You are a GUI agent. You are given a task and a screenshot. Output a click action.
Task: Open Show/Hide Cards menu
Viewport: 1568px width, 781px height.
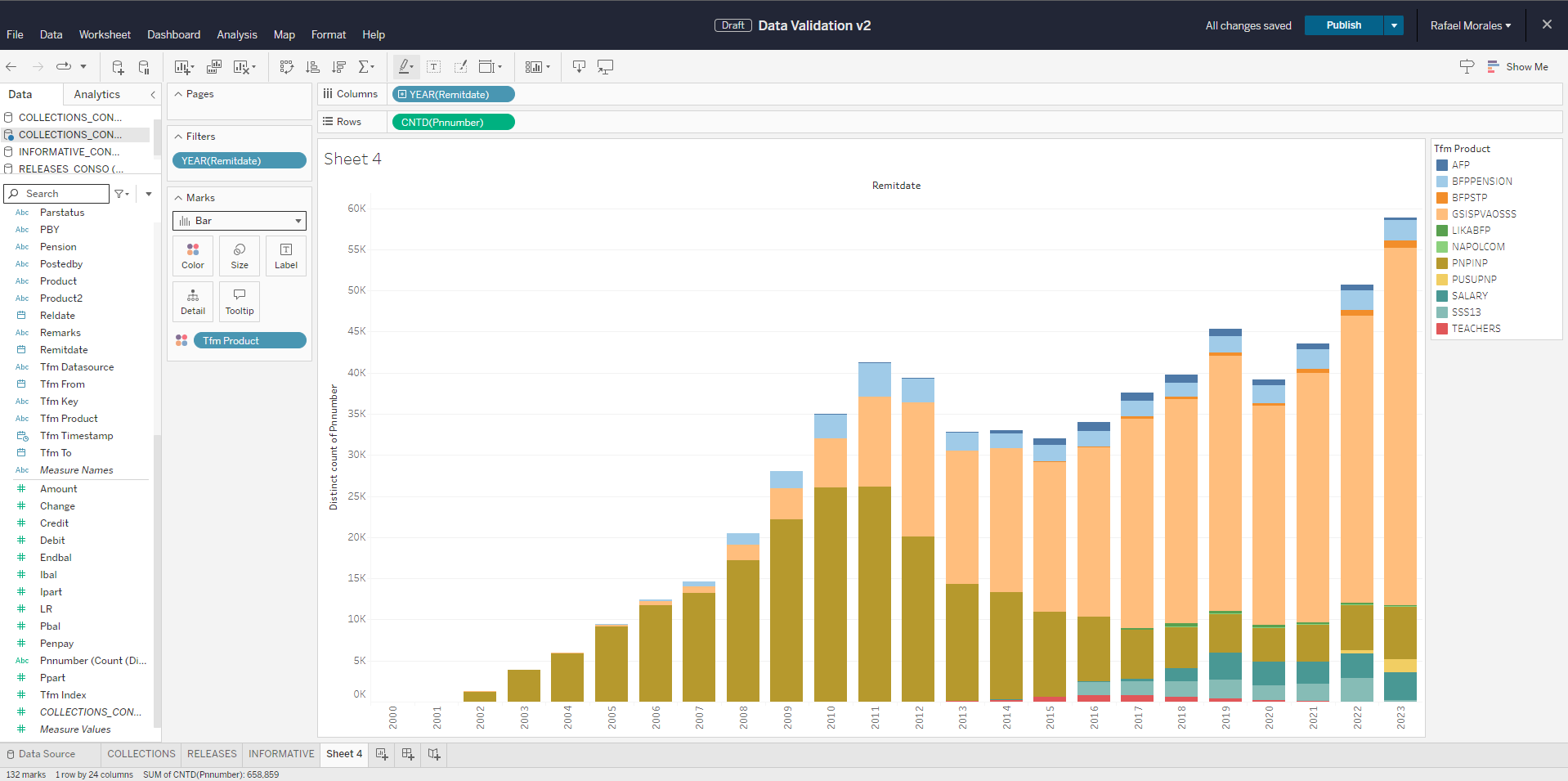click(537, 67)
